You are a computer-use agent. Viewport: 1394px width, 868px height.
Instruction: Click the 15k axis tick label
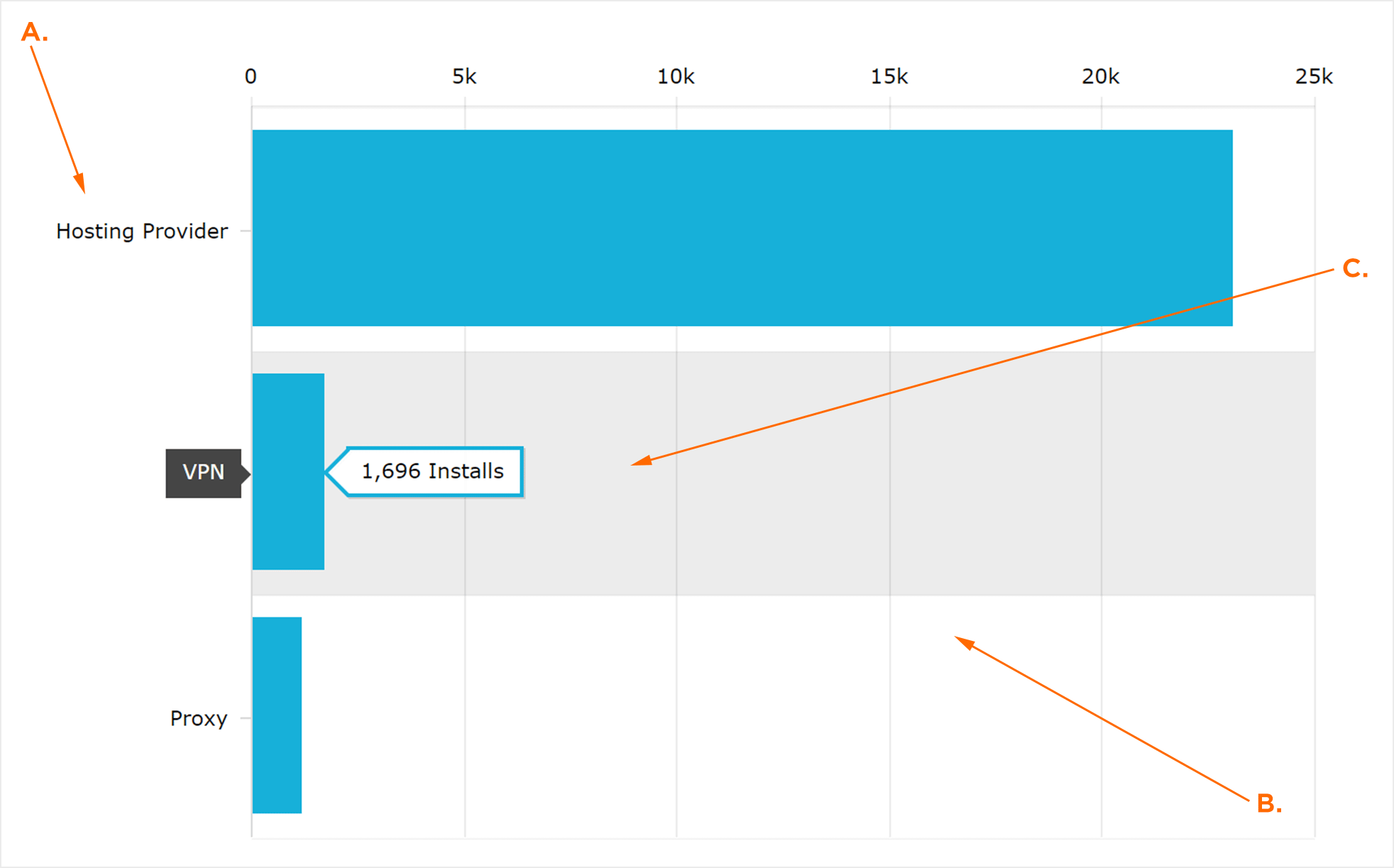889,77
